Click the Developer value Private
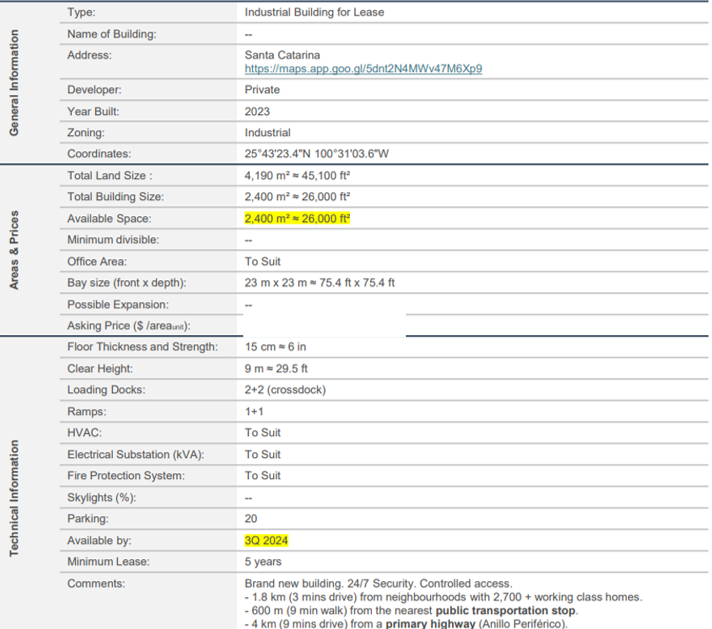The width and height of the screenshot is (712, 629). [x=262, y=90]
